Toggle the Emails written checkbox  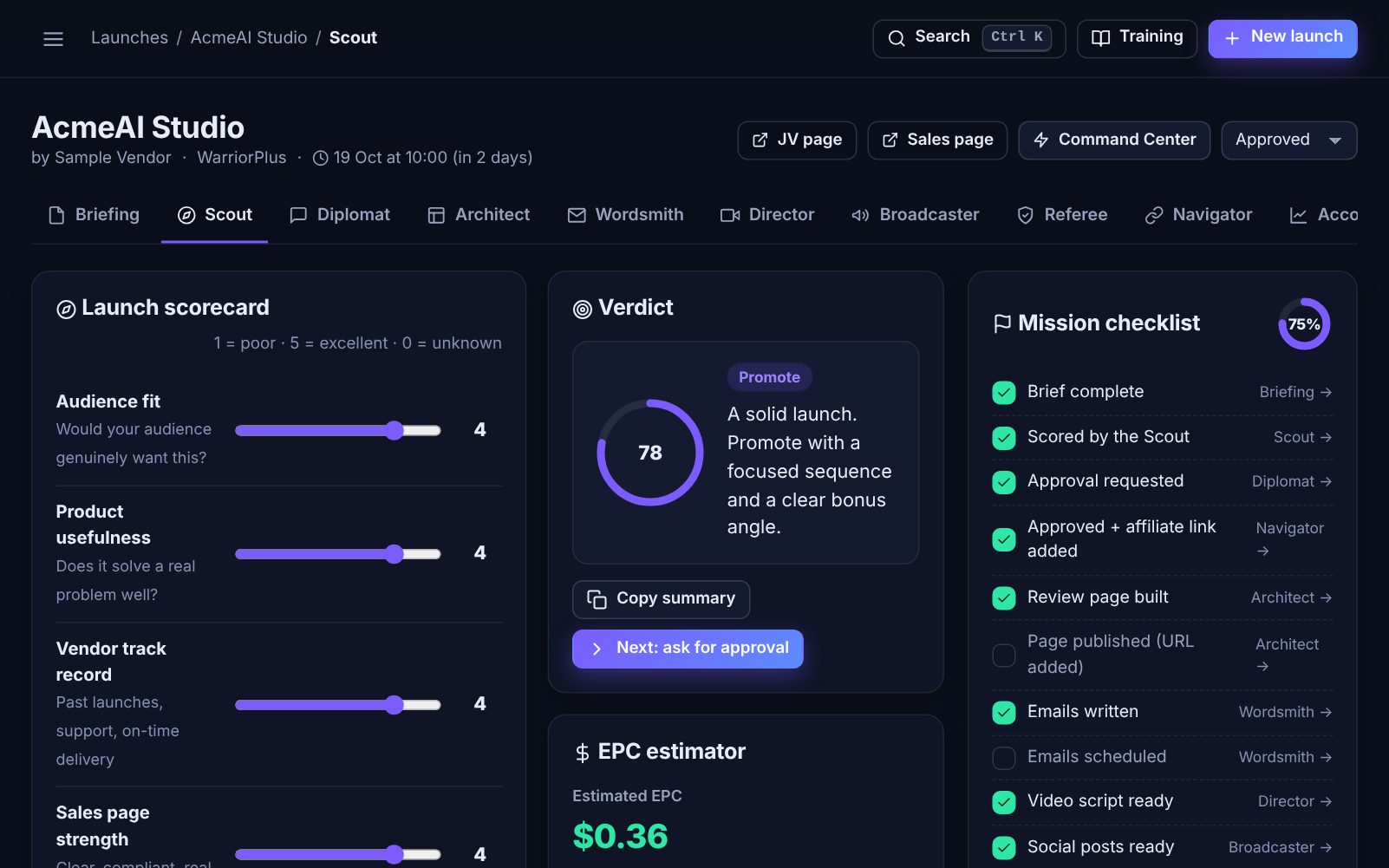(1004, 713)
